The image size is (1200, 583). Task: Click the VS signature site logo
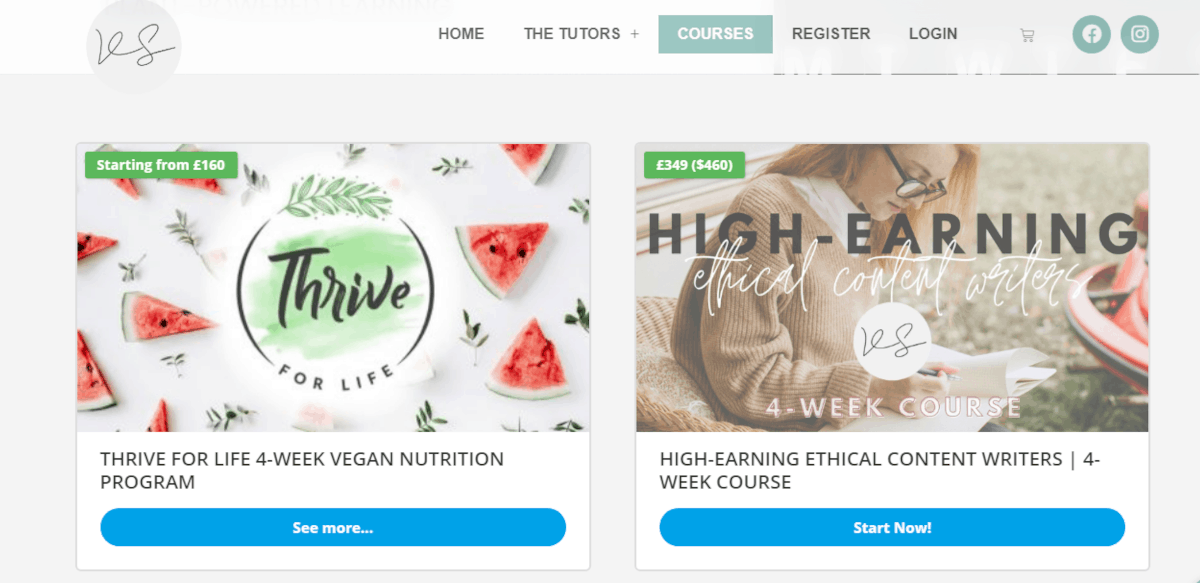coord(133,45)
